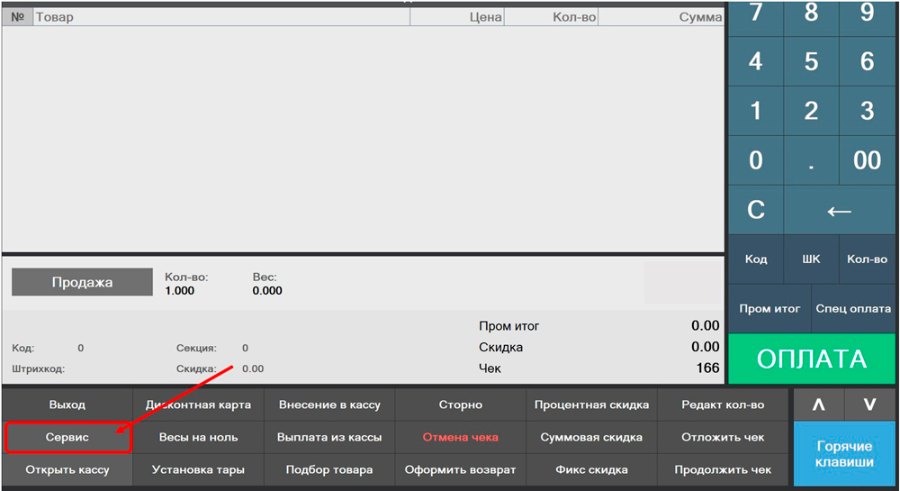
Task: Click Оформить возврат
Action: pos(460,470)
